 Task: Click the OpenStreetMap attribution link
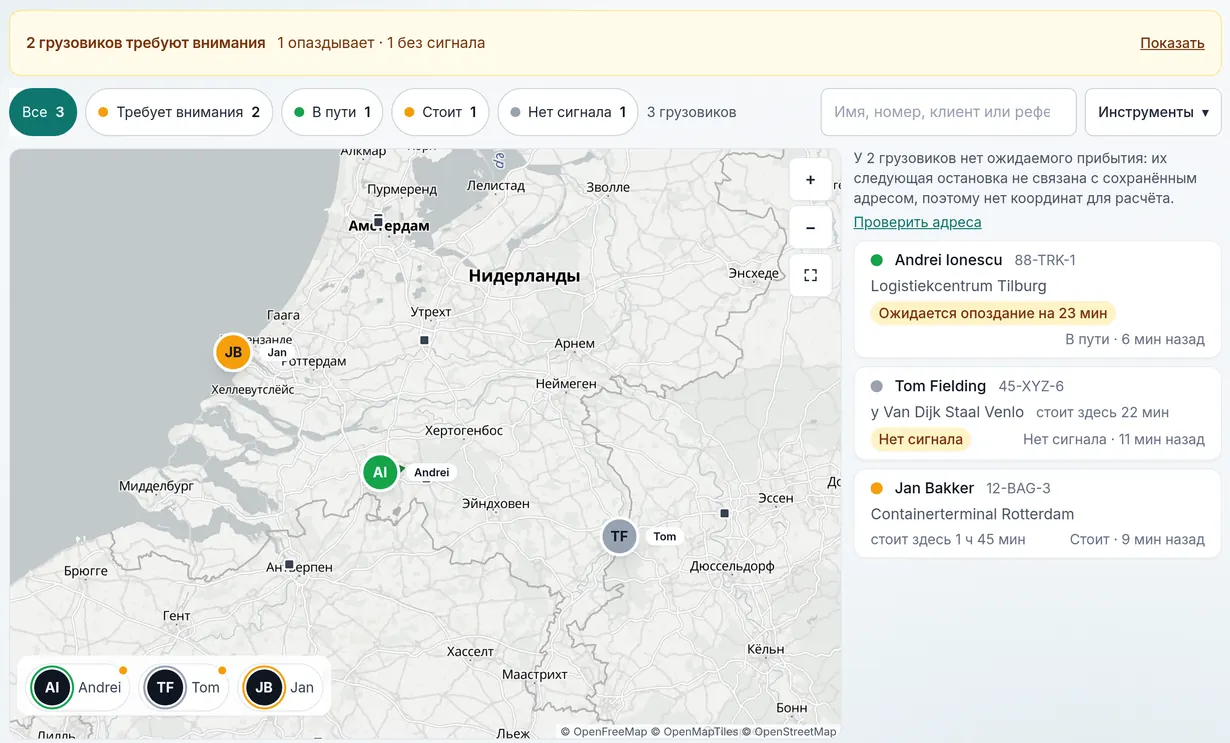point(789,732)
